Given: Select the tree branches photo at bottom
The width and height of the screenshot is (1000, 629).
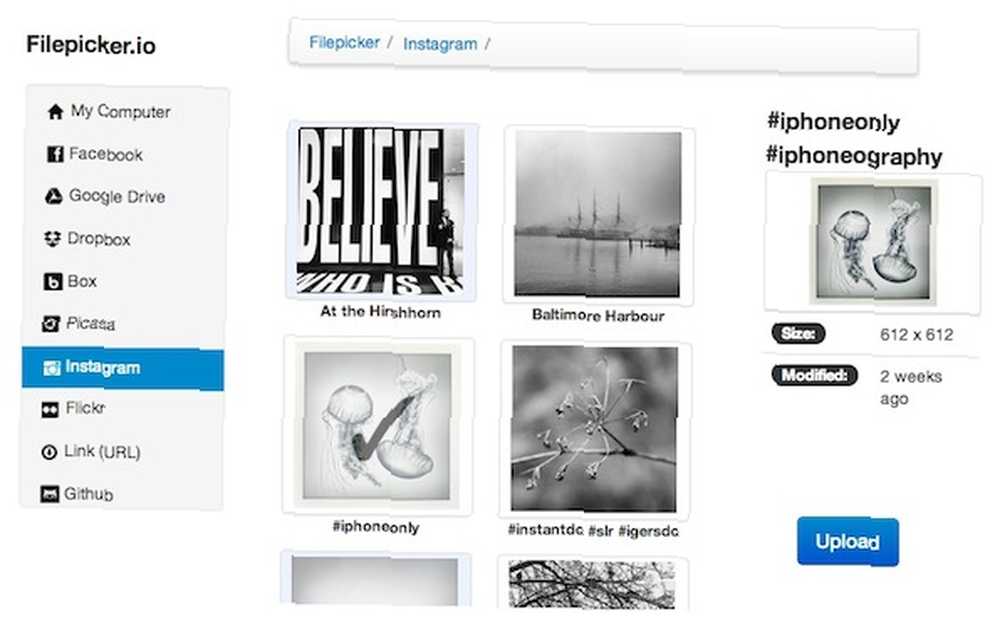Looking at the screenshot, I should pyautogui.click(x=592, y=583).
